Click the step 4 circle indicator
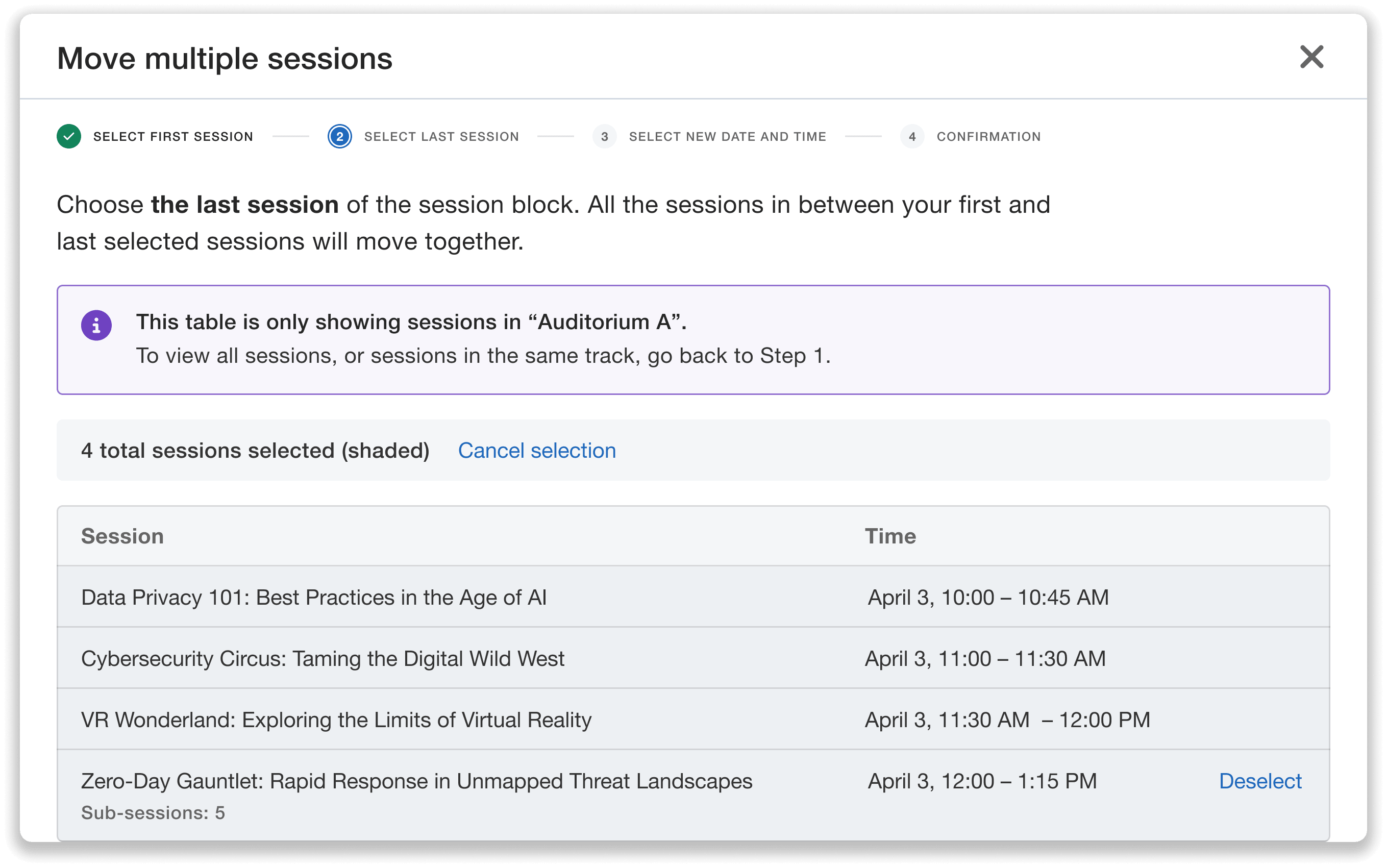Image resolution: width=1387 pixels, height=868 pixels. pyautogui.click(x=913, y=136)
